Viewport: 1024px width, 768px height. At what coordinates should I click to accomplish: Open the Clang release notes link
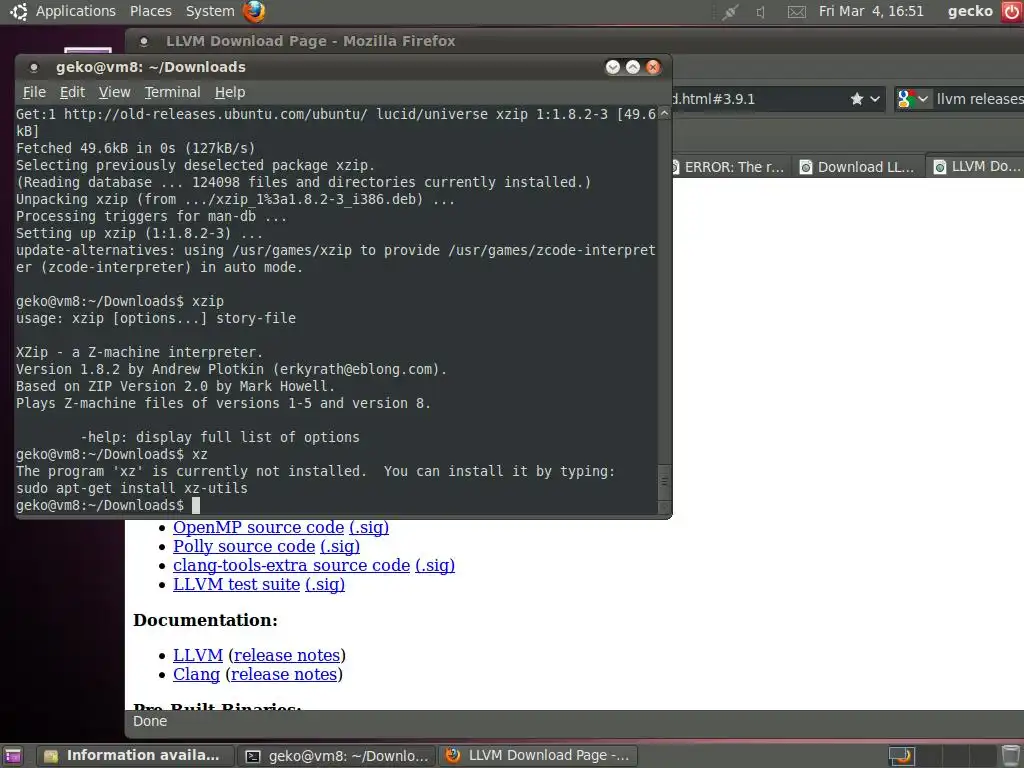(x=284, y=674)
